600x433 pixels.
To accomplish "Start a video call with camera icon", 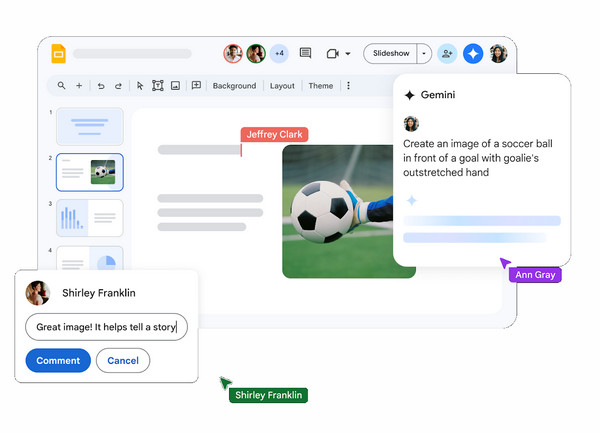I will pos(333,54).
